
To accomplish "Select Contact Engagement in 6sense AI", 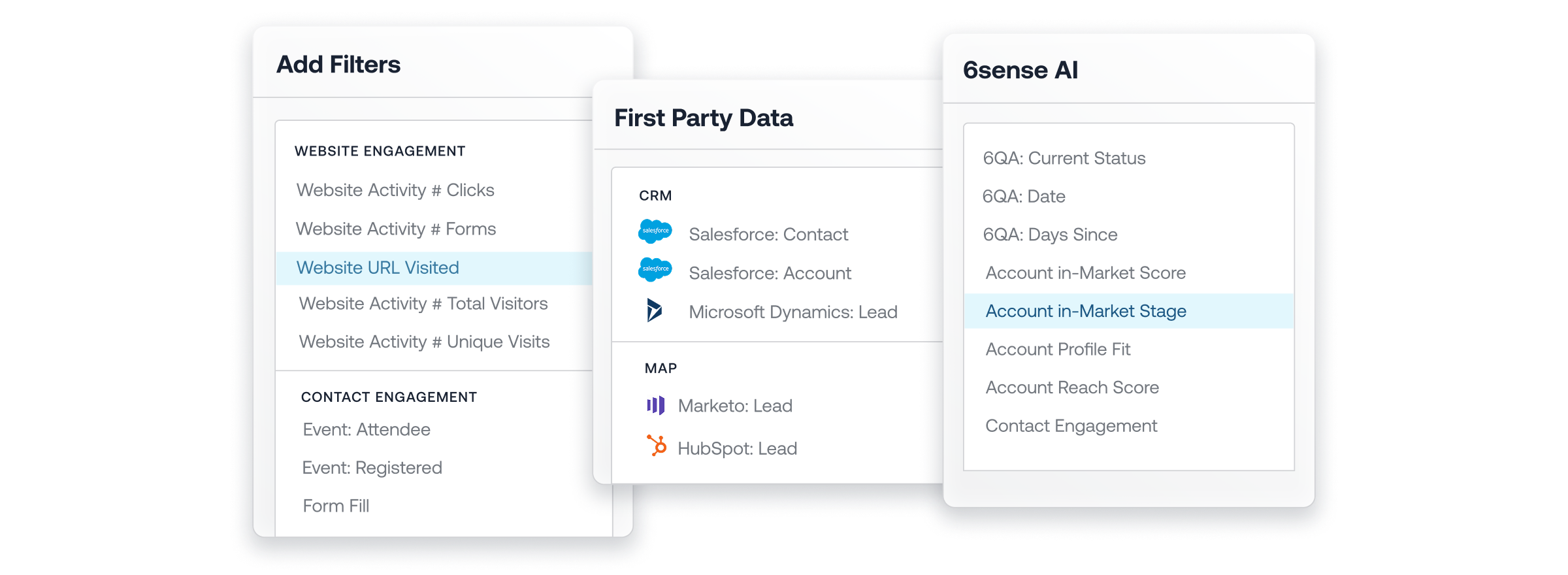I will (1071, 426).
